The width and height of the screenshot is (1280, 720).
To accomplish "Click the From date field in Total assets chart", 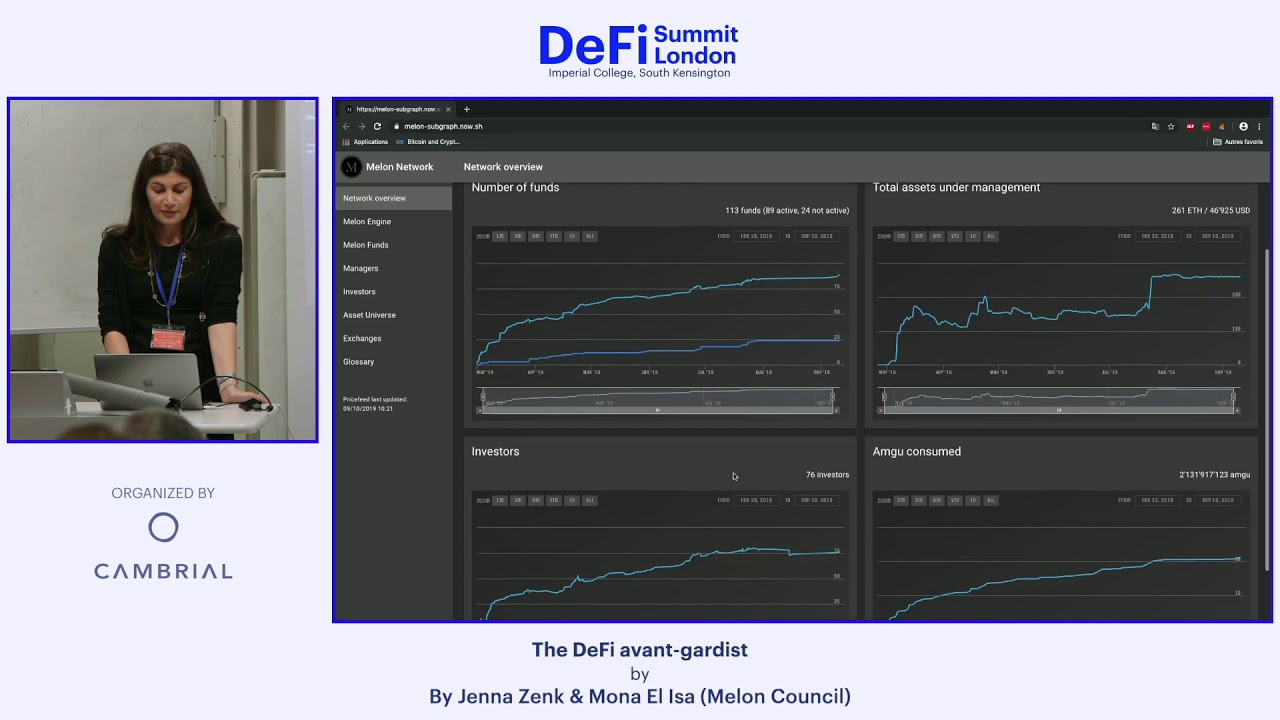I will pyautogui.click(x=1157, y=236).
